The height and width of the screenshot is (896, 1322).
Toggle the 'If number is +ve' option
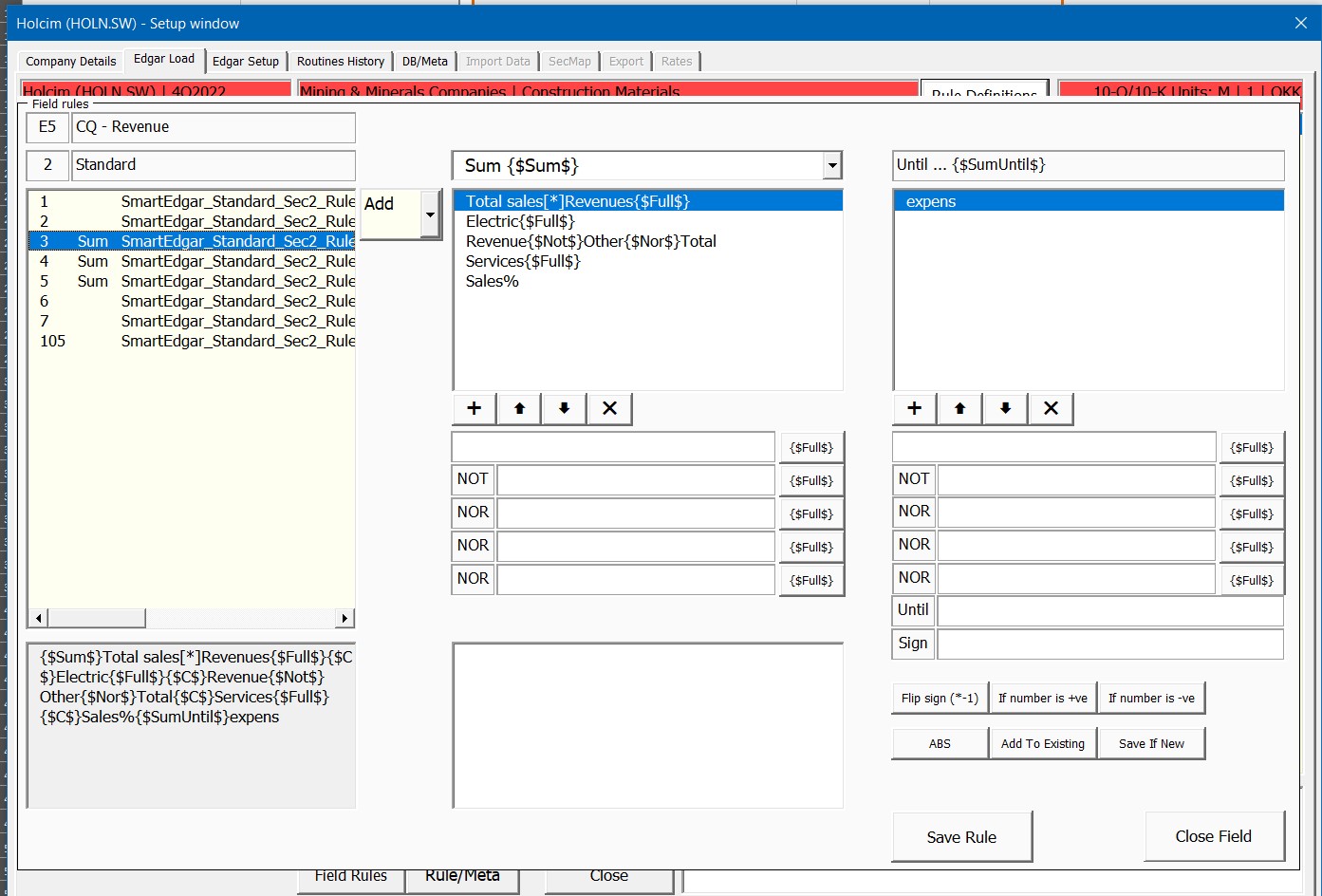pyautogui.click(x=1043, y=699)
